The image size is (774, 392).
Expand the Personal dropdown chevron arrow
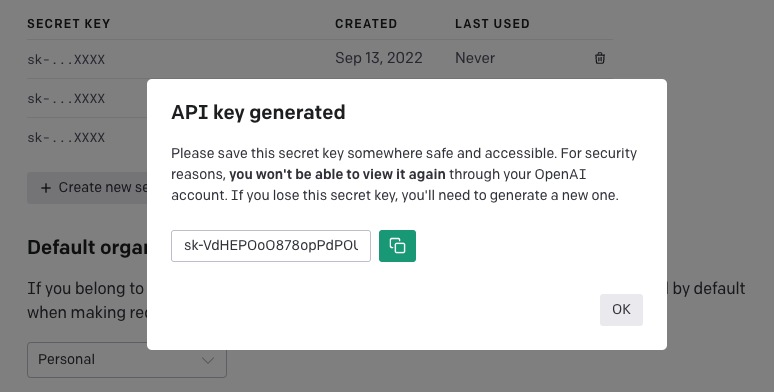208,360
